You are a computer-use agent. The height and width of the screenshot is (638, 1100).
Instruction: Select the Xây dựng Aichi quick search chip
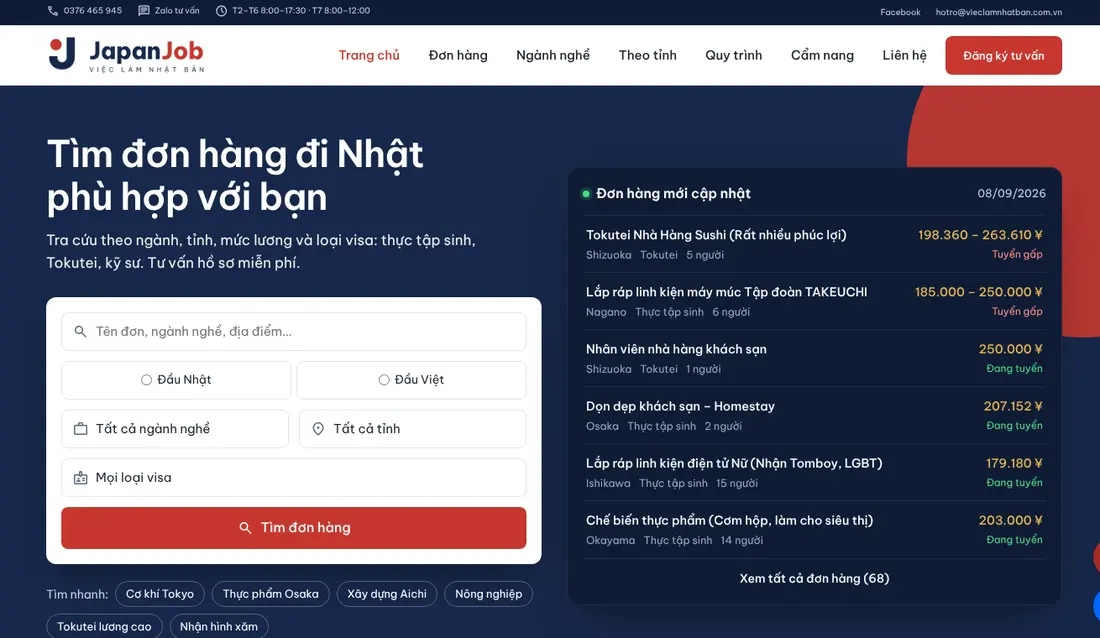[x=387, y=594]
